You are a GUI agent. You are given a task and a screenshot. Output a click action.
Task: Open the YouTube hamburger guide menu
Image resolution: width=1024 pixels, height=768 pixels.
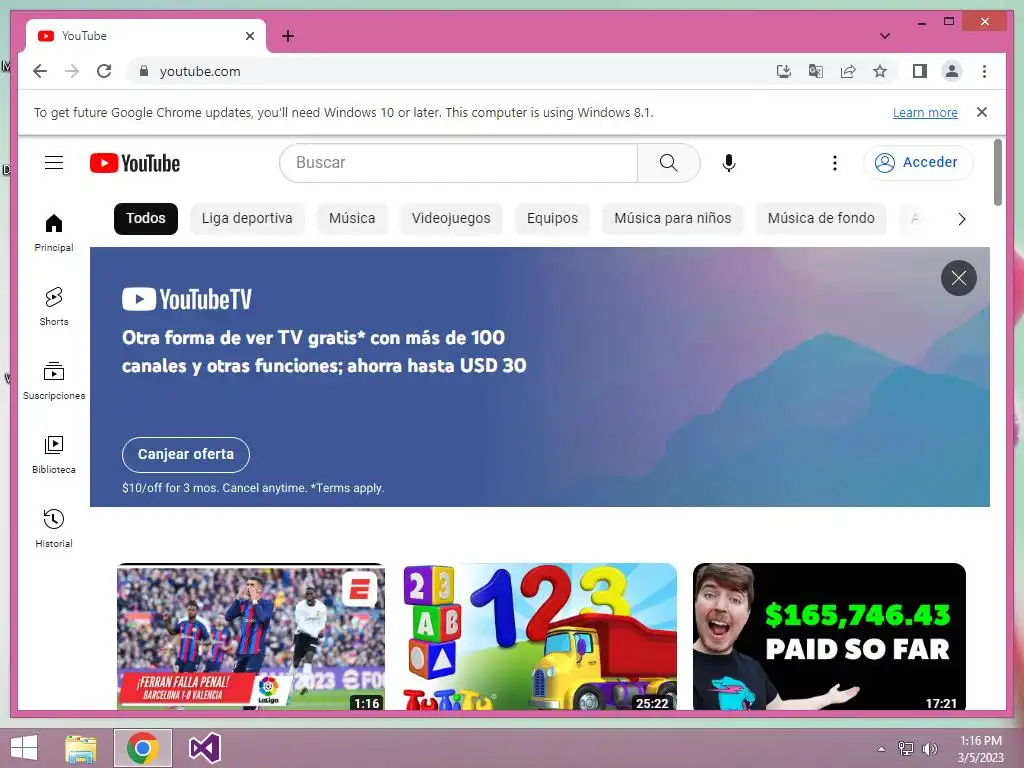coord(54,163)
